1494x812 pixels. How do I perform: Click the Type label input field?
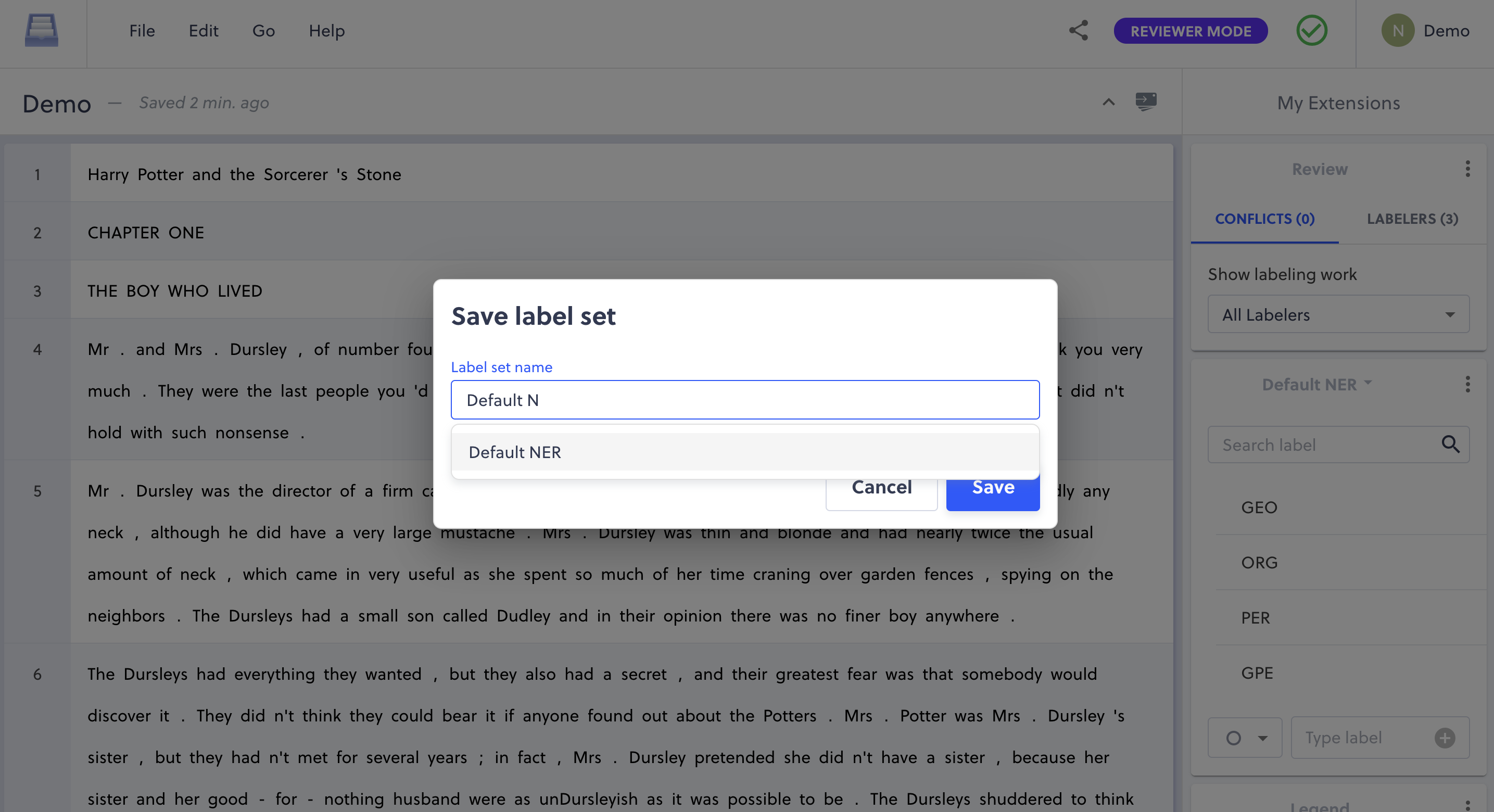(x=1380, y=738)
